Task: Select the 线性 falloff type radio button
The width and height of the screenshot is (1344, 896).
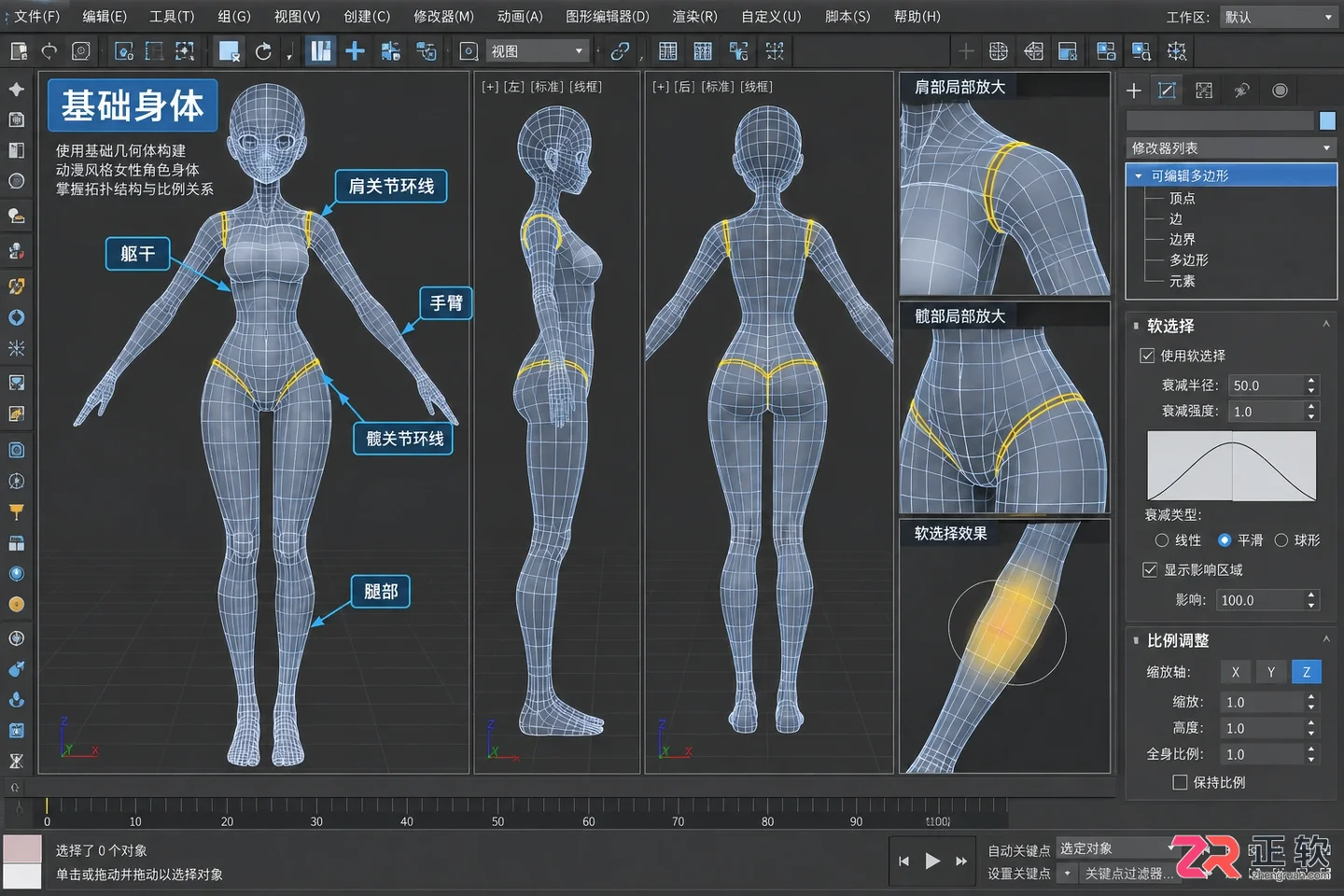Action: click(1162, 540)
